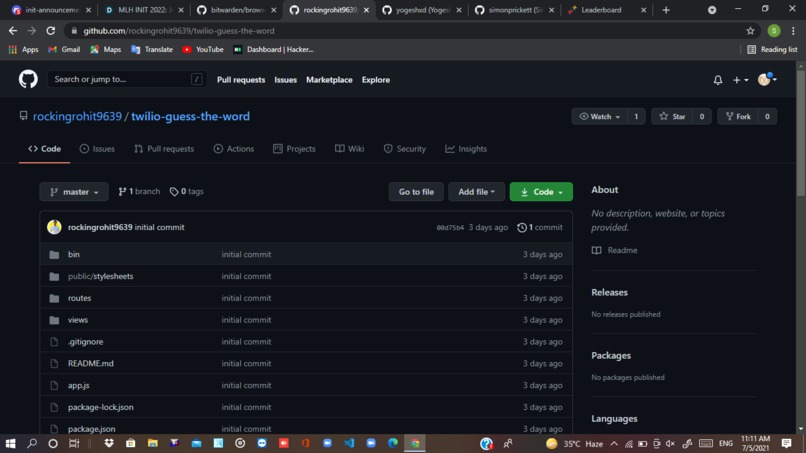Open the profile avatar menu
806x453 pixels.
[767, 79]
